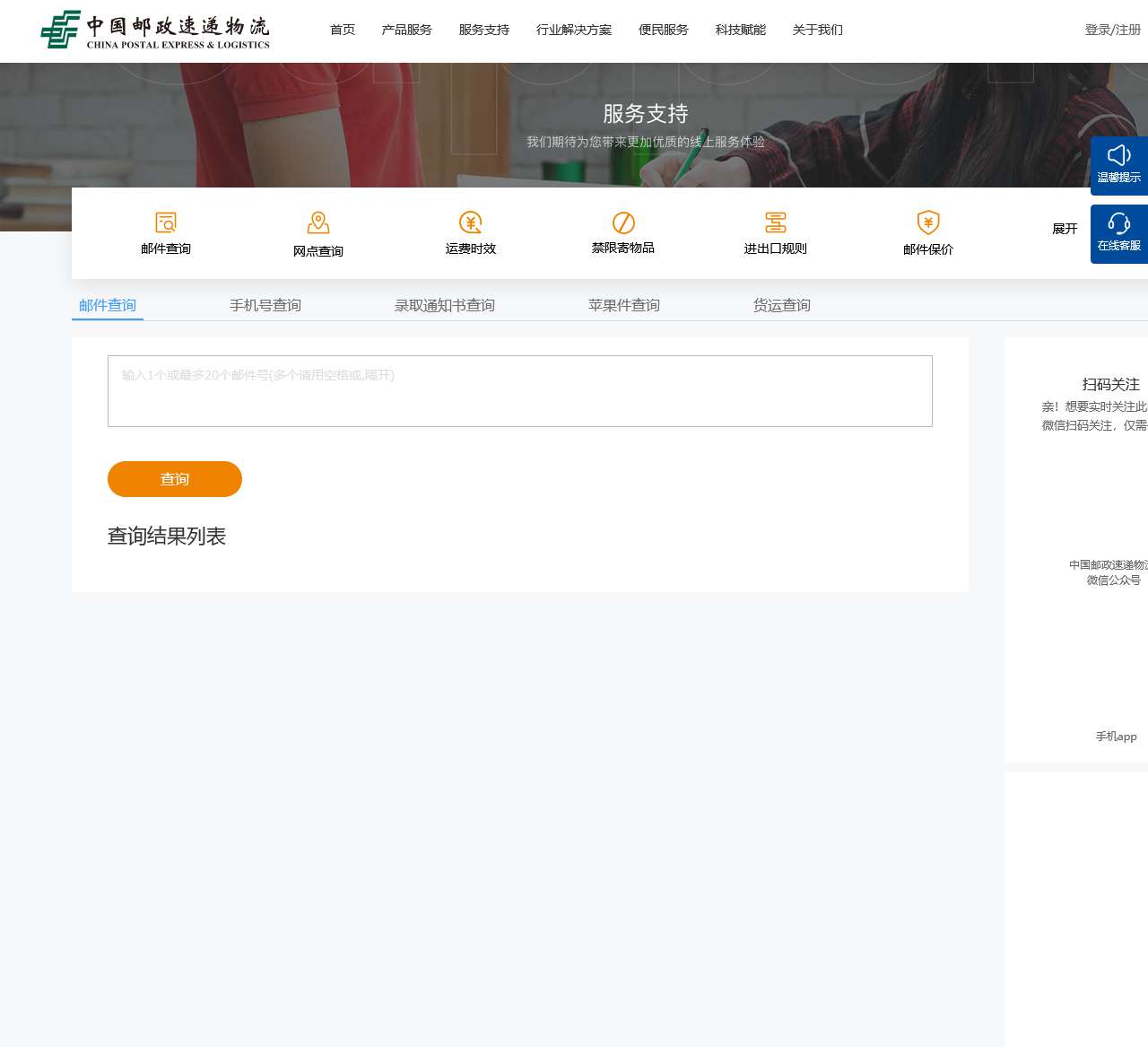
Task: Click the 扫码关注 heading in the side panel
Action: click(x=1111, y=384)
